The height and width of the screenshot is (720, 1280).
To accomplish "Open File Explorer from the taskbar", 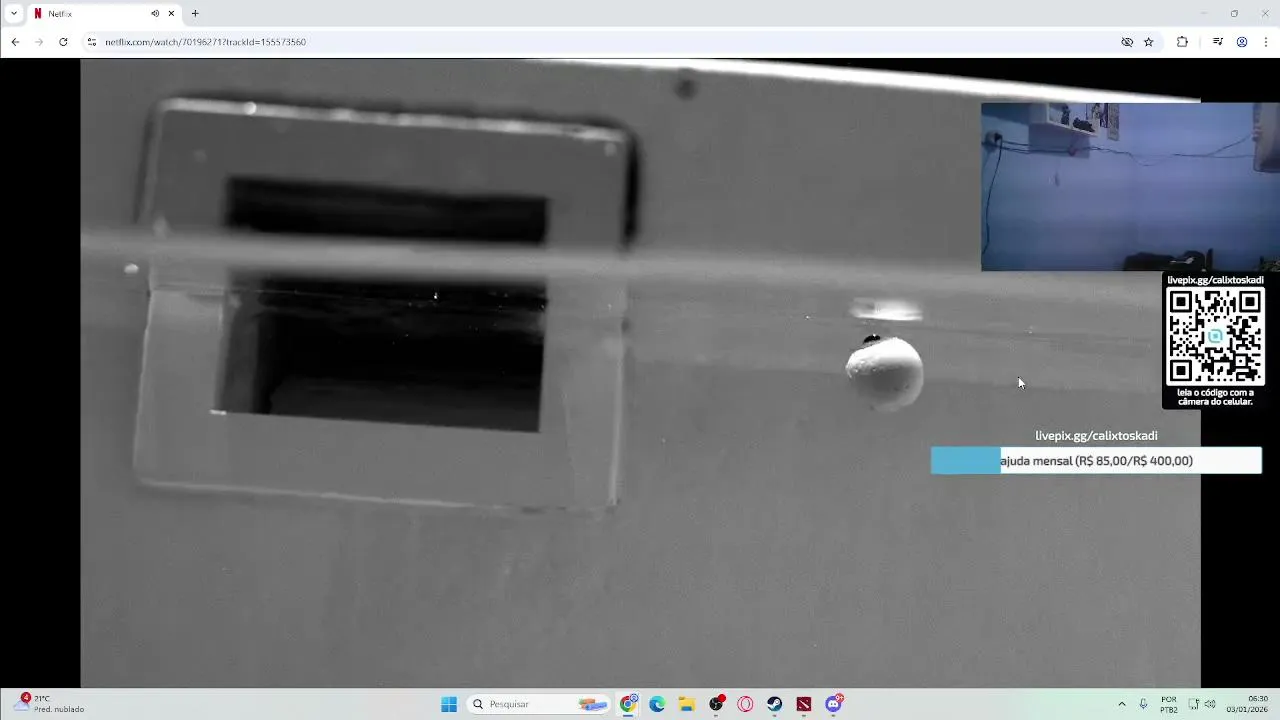I will coord(687,704).
